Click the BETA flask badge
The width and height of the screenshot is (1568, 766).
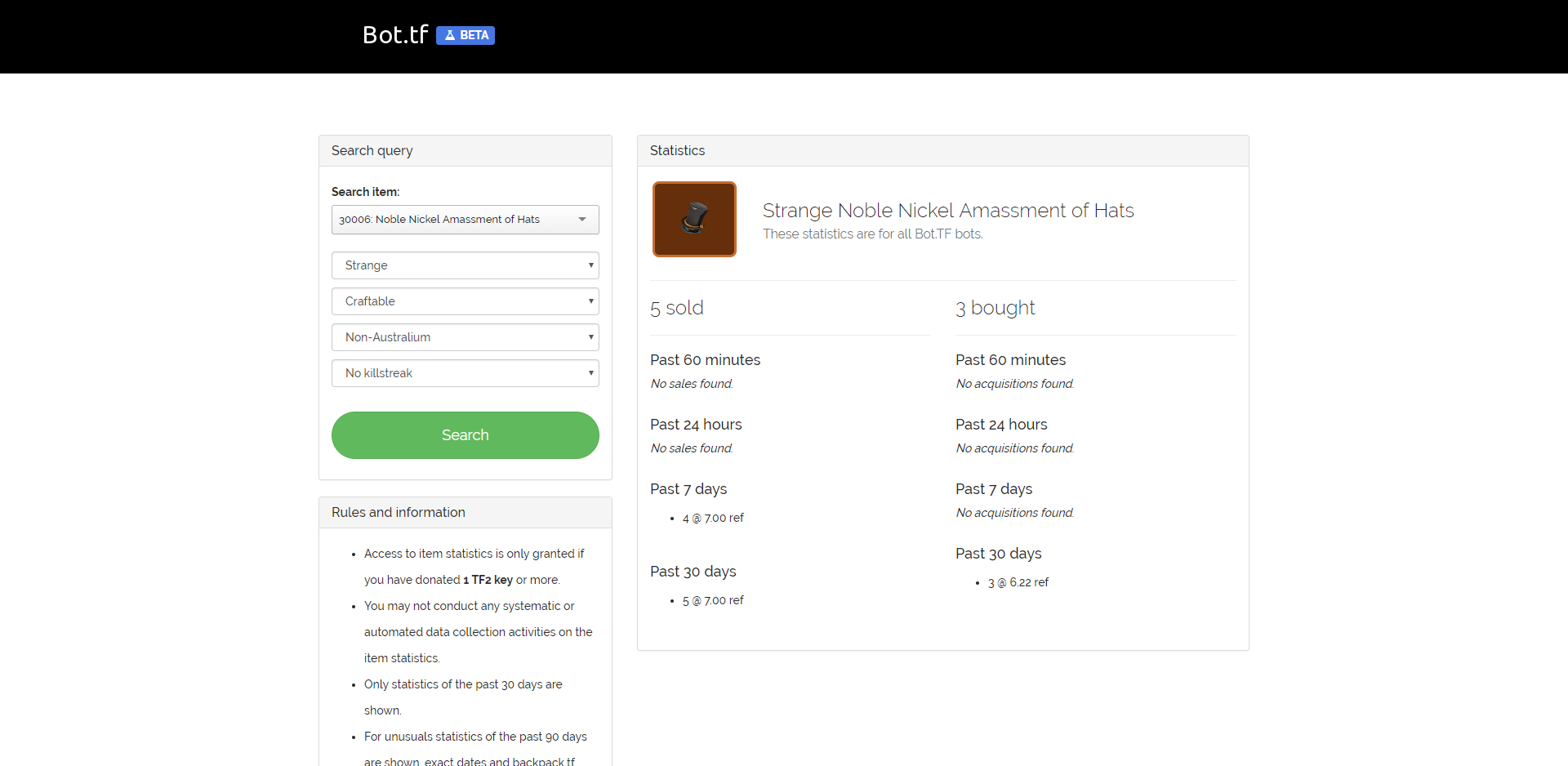pyautogui.click(x=465, y=35)
